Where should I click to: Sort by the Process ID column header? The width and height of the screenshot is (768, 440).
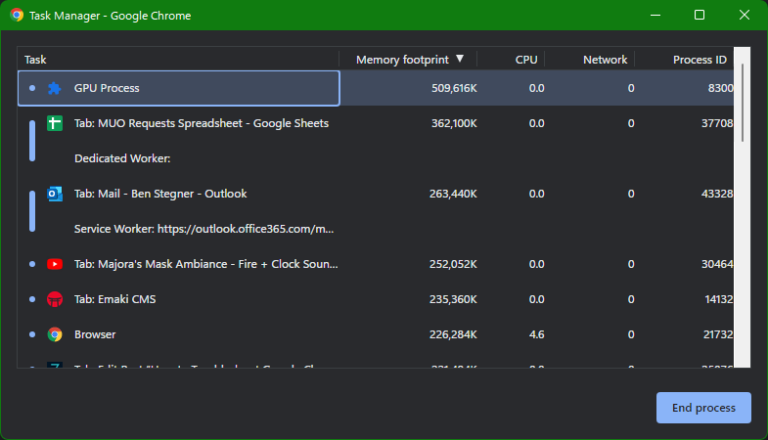699,60
